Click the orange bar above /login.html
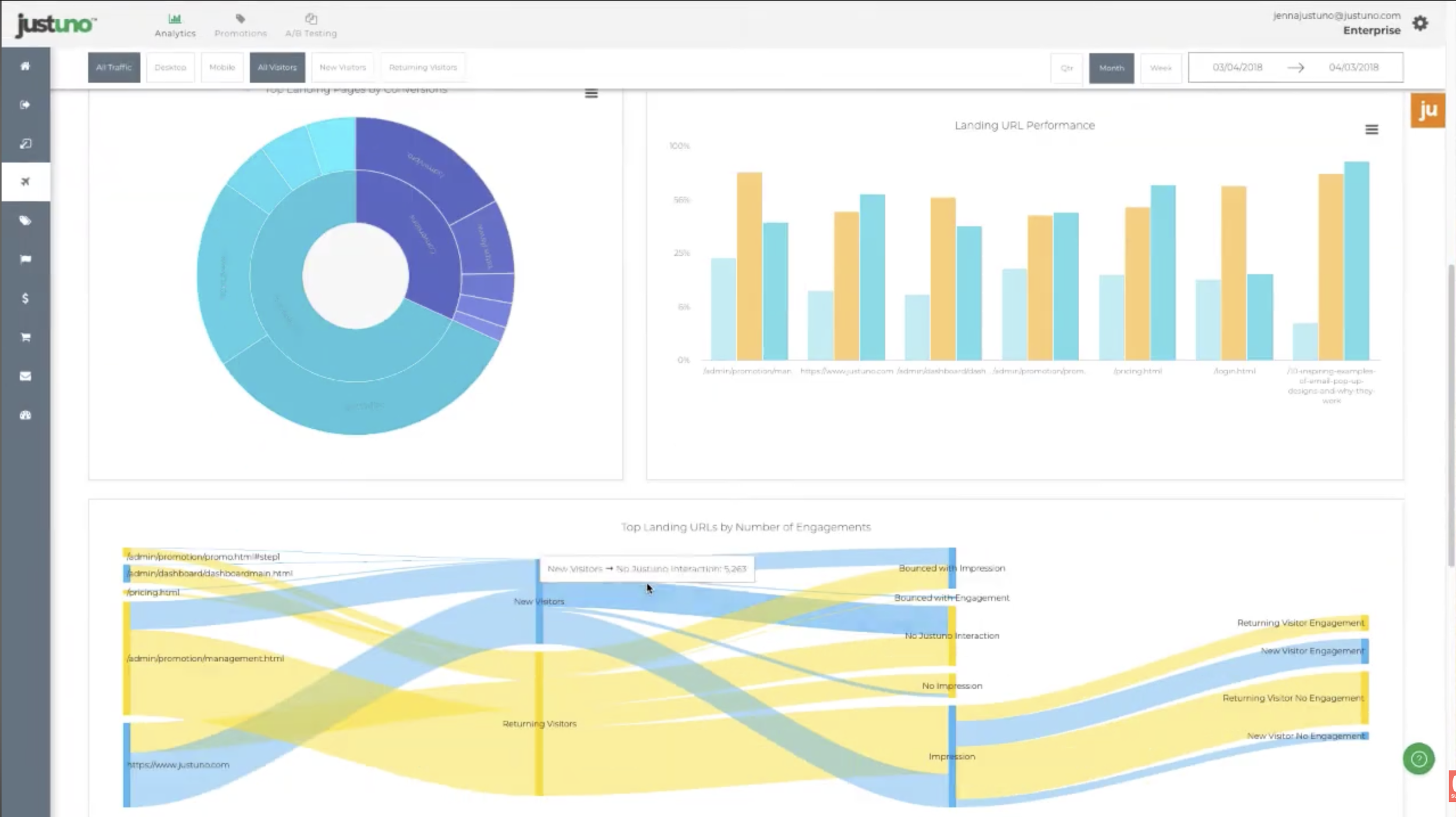Screen dimensions: 1456x817 pos(1234,273)
